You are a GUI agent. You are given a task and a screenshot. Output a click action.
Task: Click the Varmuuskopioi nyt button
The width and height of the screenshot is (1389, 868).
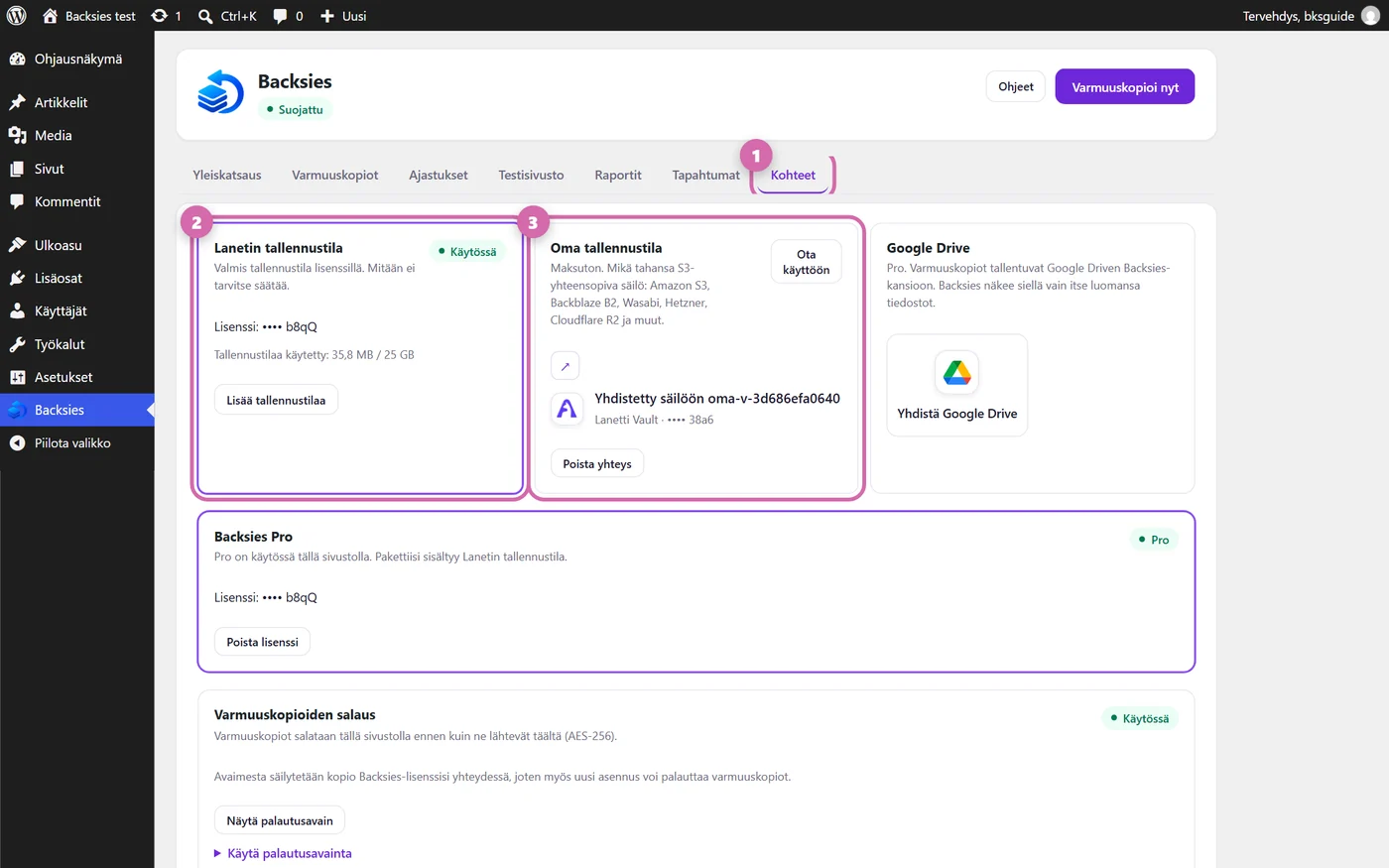(1125, 87)
